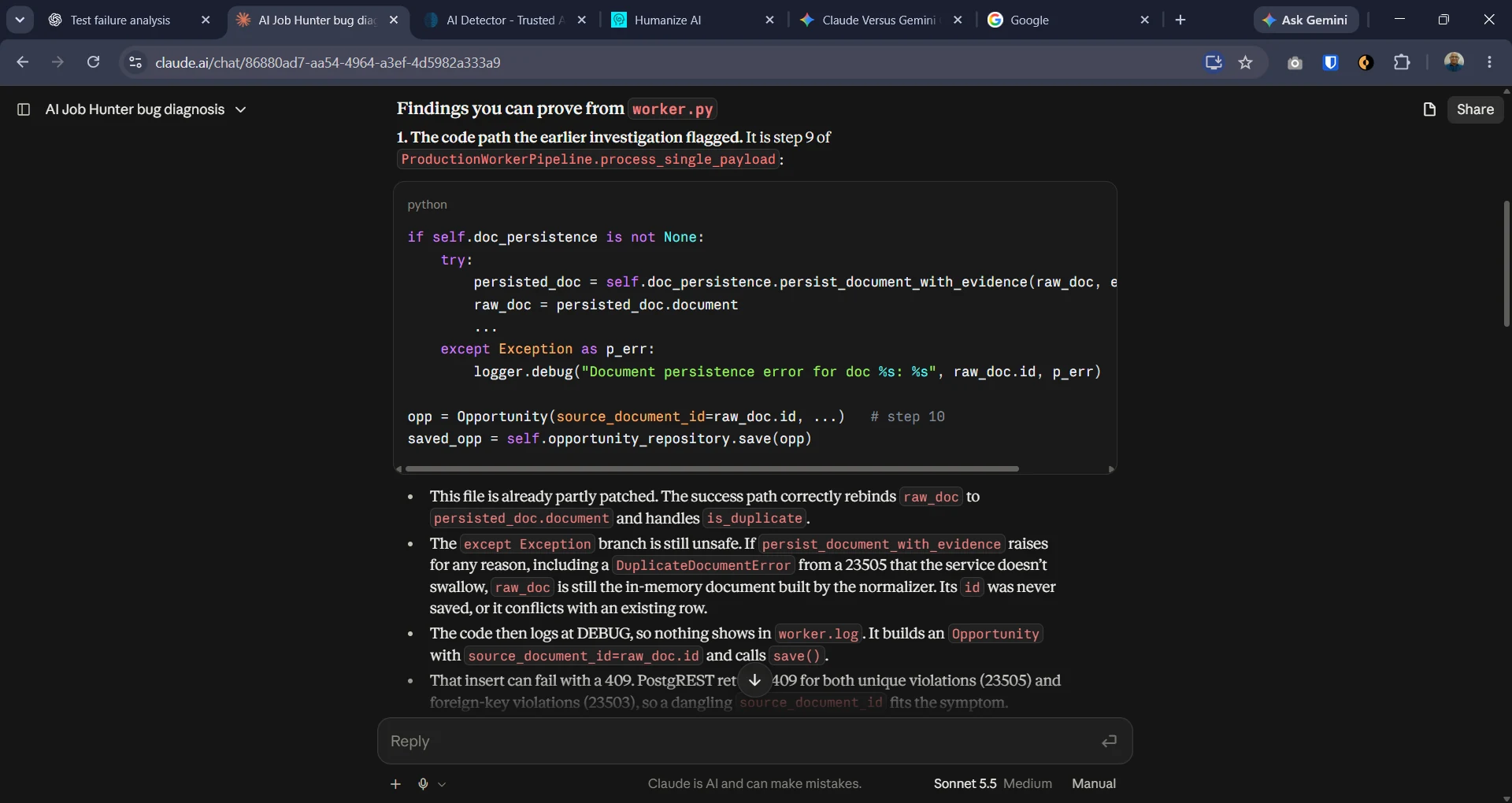The image size is (1512, 803).
Task: Switch to the Claude Versus Gemini tab
Action: coord(881,20)
